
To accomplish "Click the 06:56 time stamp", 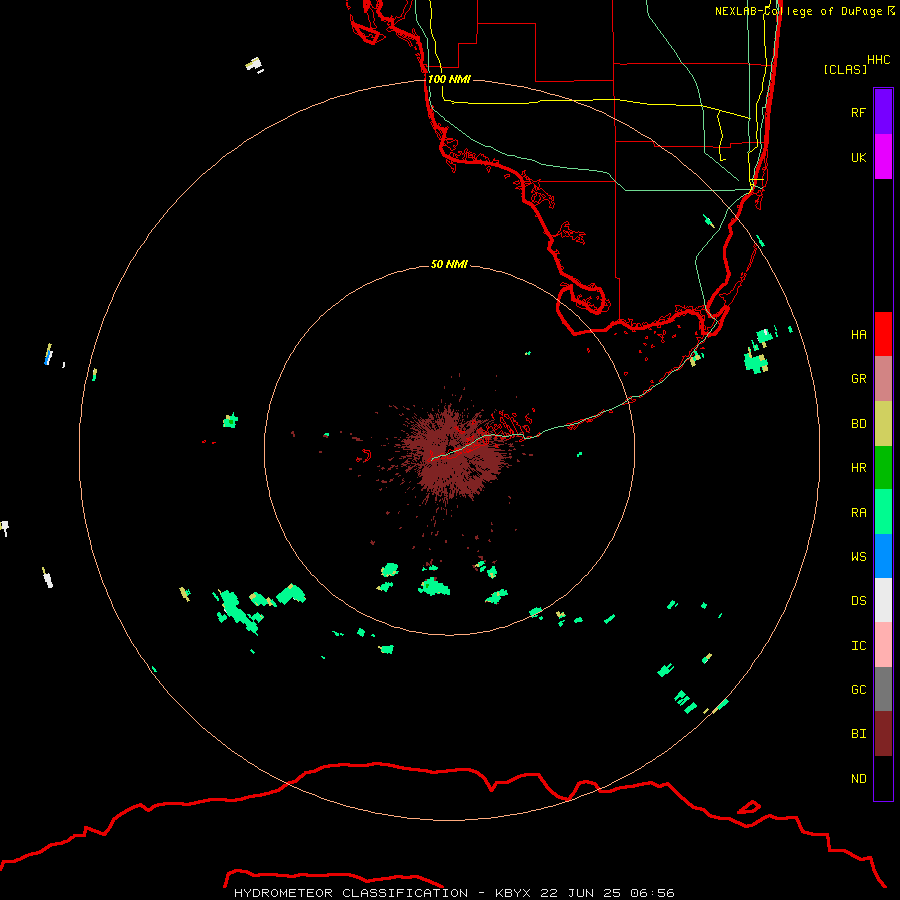I will pyautogui.click(x=652, y=893).
